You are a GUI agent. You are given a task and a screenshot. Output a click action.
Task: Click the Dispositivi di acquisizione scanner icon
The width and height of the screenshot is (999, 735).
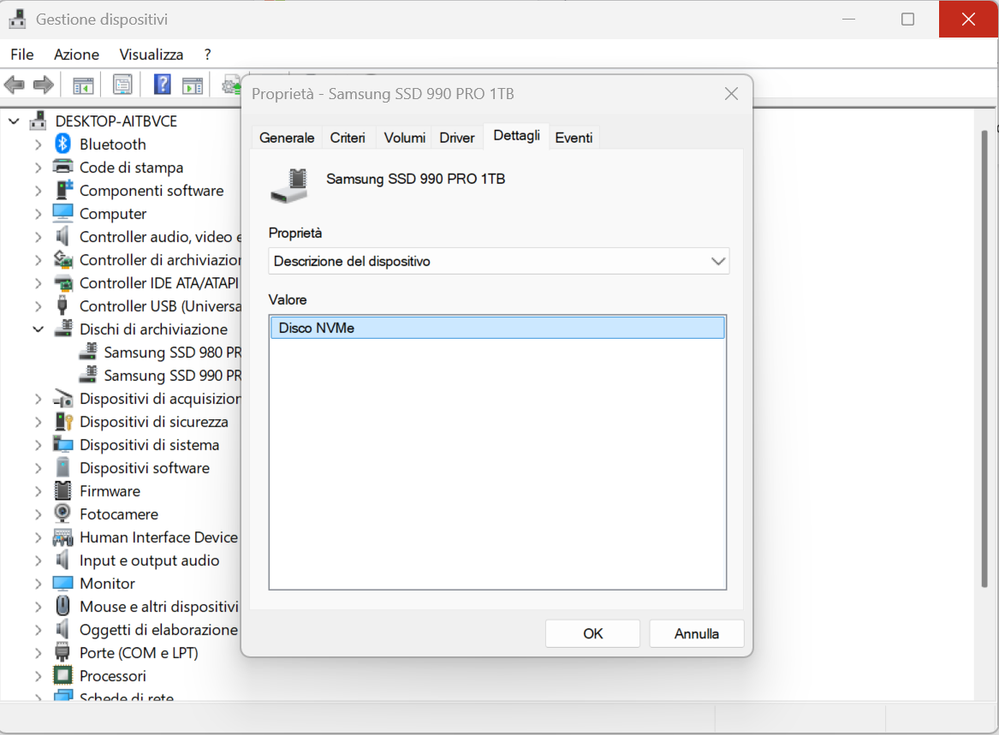pos(62,398)
